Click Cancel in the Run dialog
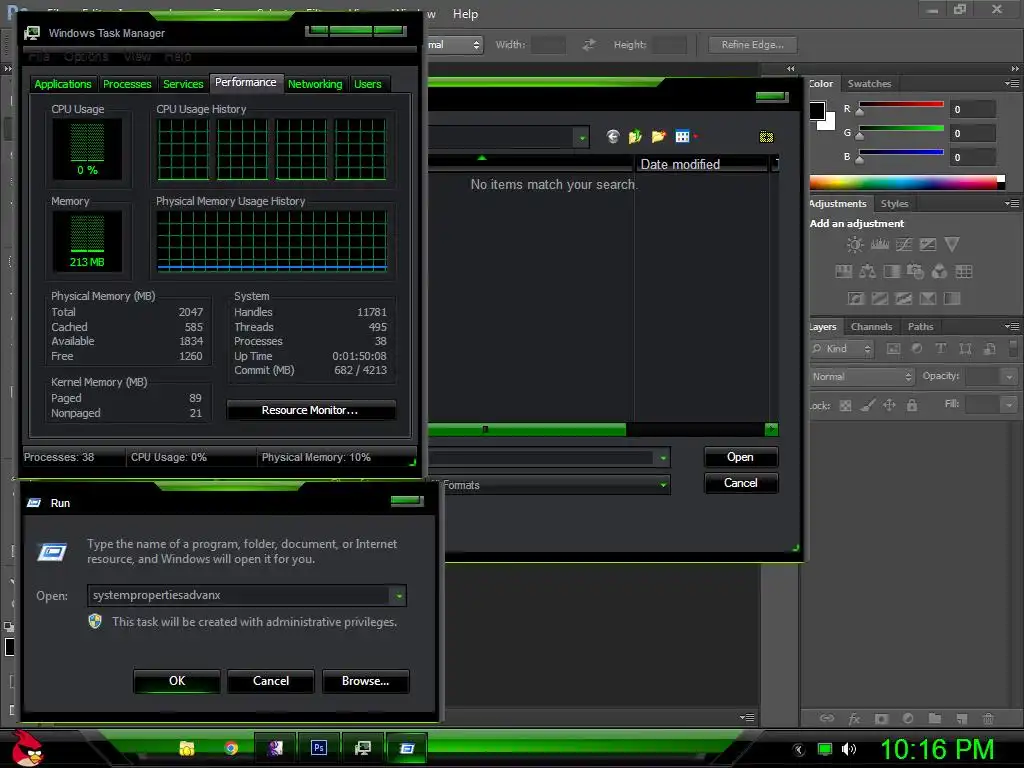 [271, 681]
